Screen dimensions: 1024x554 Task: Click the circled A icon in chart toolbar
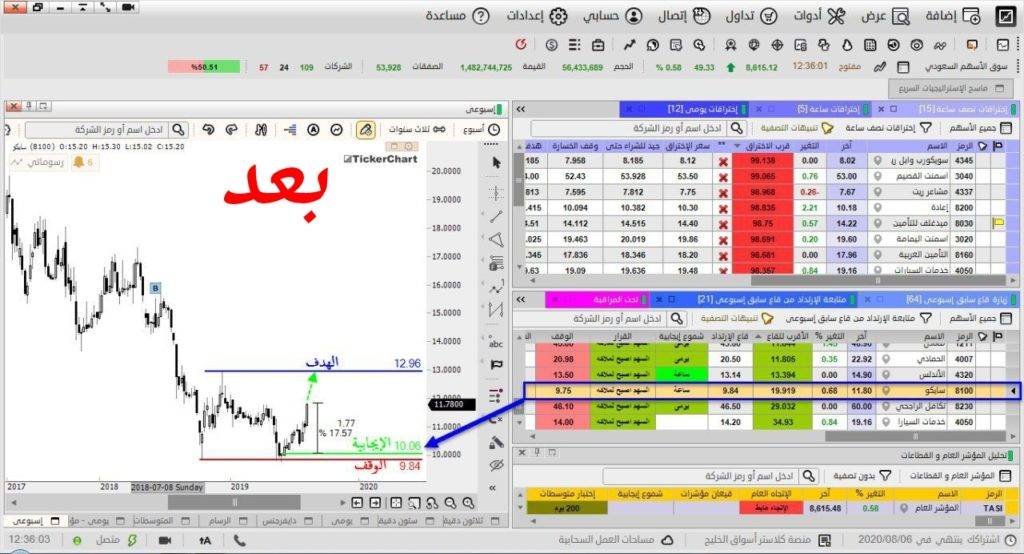pos(313,129)
